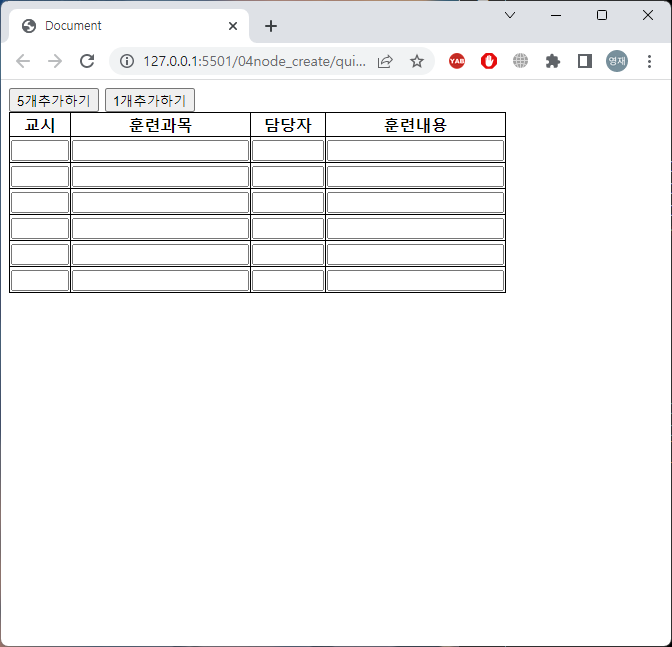The image size is (672, 647).
Task: Open the red stop-hand adblock extension
Action: [489, 61]
